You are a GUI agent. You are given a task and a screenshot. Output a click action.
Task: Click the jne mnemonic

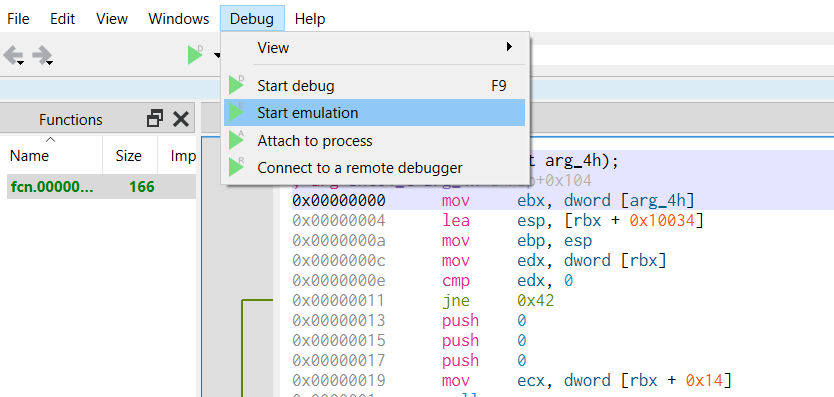[455, 301]
